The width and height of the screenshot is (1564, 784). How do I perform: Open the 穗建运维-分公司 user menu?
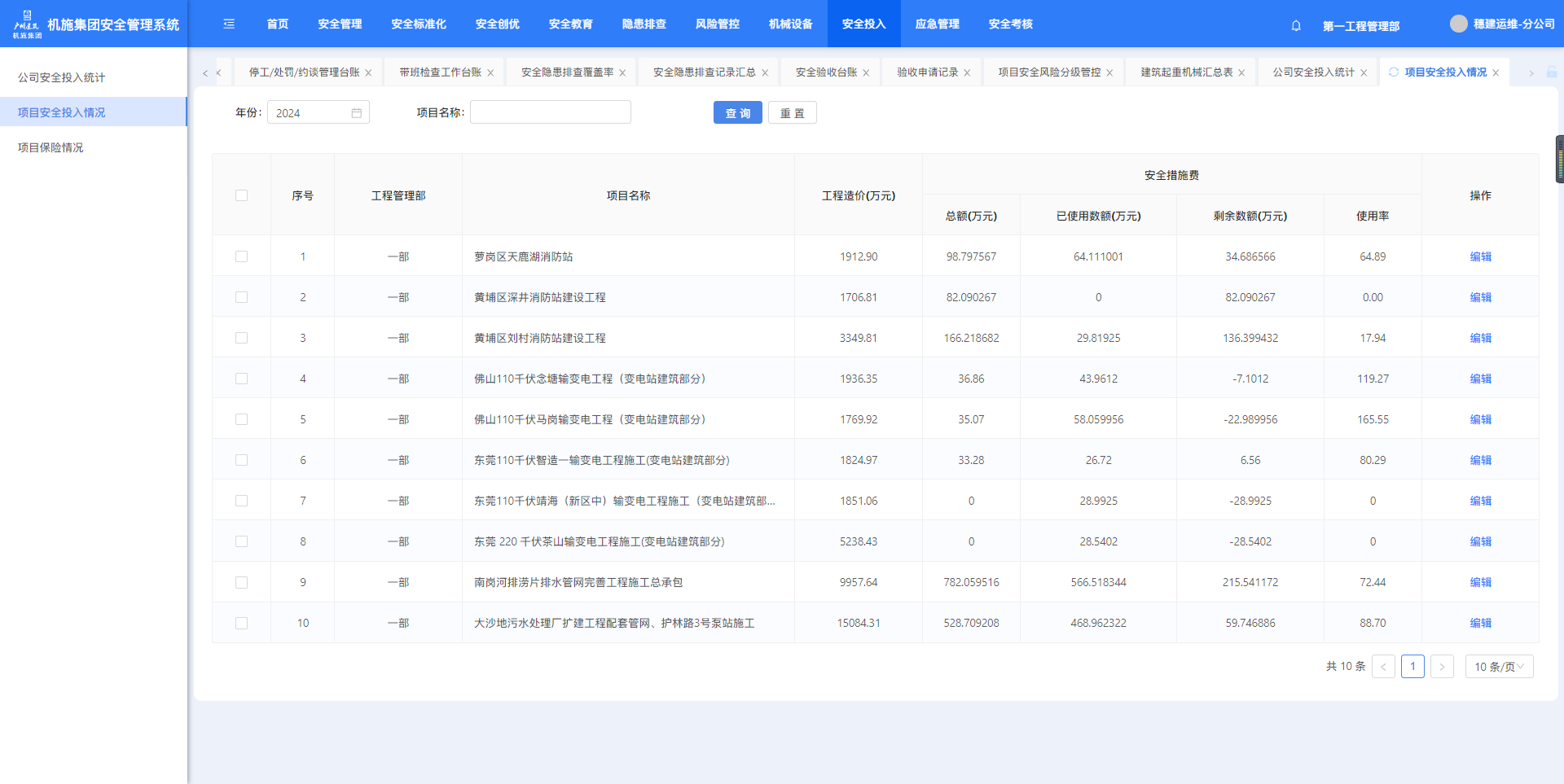[x=1513, y=24]
